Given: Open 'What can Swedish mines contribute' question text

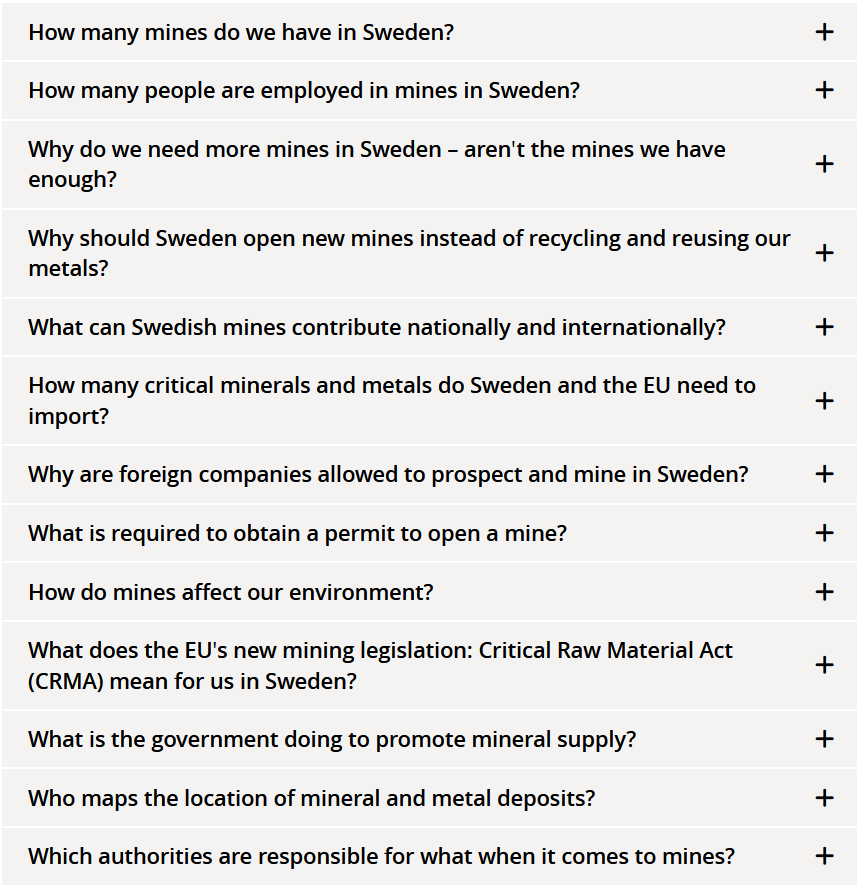Looking at the screenshot, I should 377,327.
